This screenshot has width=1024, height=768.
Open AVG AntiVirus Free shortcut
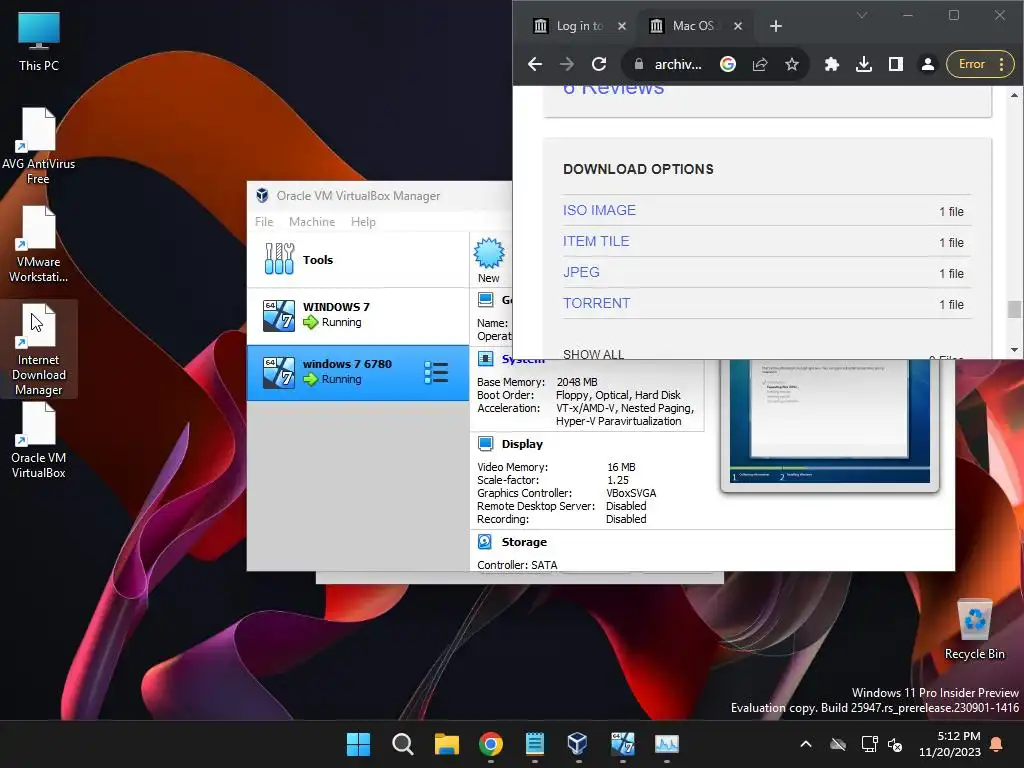click(39, 145)
